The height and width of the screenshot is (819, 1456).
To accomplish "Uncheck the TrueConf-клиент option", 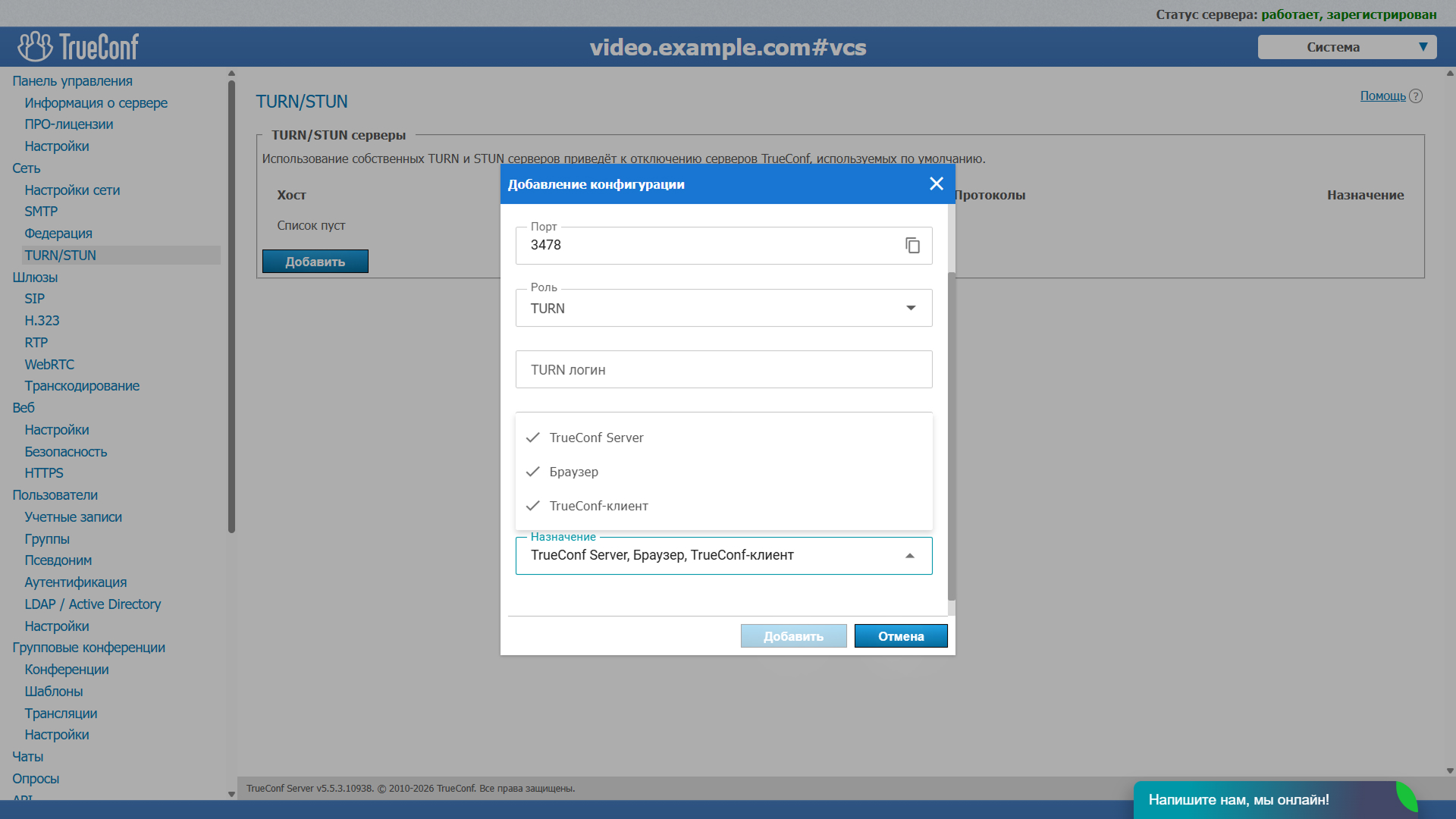I will [x=598, y=506].
